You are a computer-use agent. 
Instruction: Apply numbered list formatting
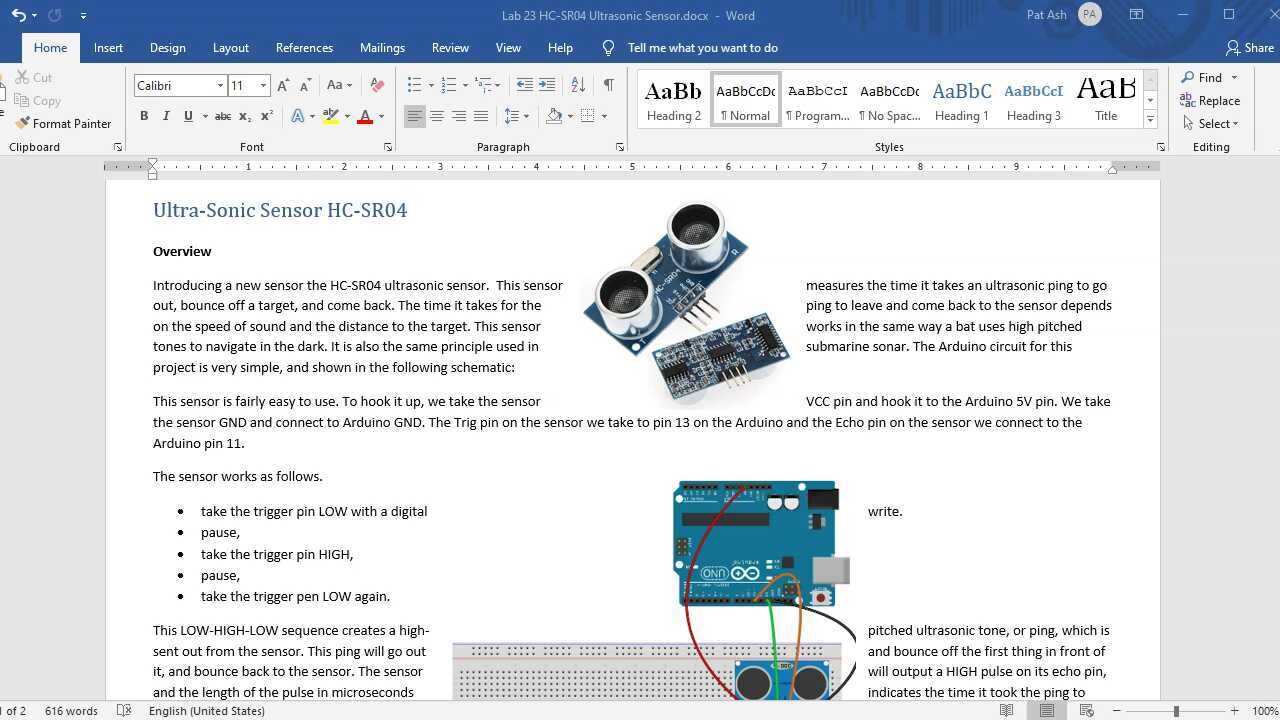click(446, 84)
